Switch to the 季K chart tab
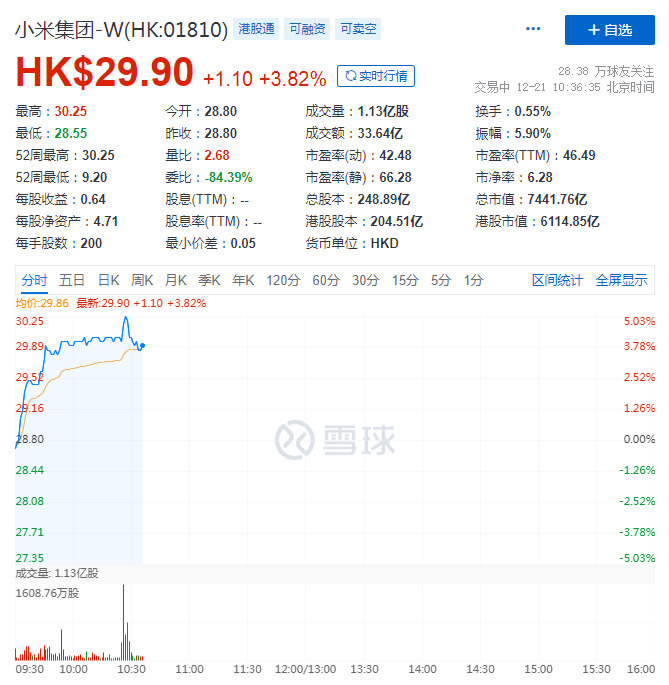This screenshot has width=669, height=685. tap(209, 280)
